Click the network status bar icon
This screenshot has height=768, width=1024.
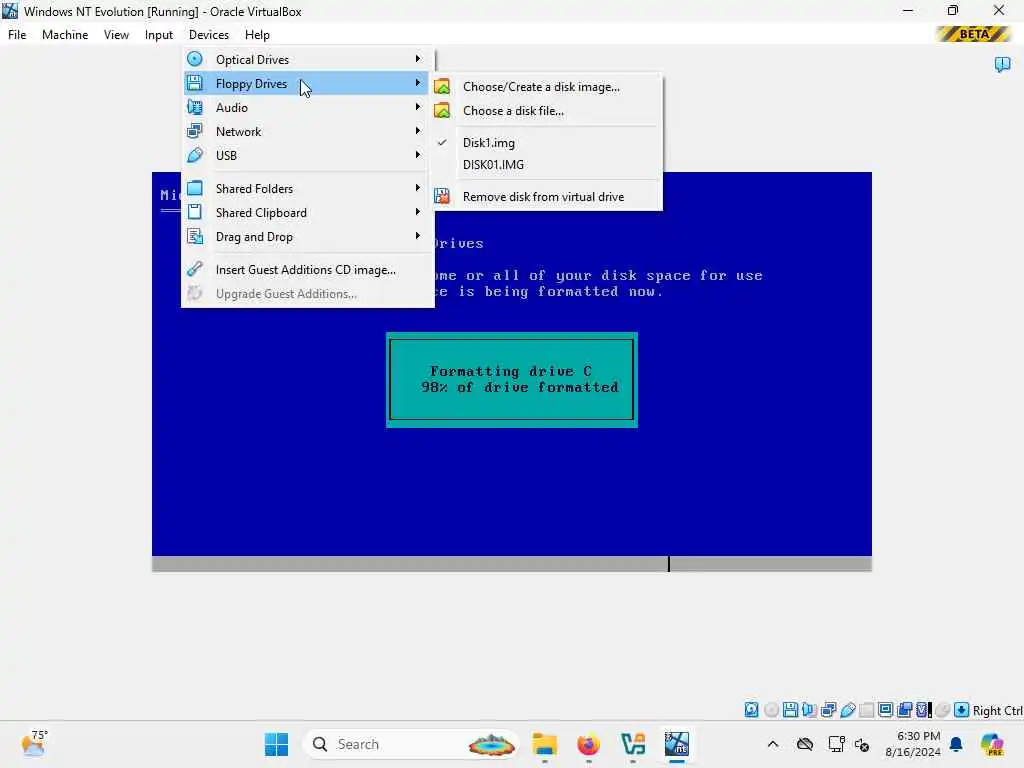(x=829, y=710)
